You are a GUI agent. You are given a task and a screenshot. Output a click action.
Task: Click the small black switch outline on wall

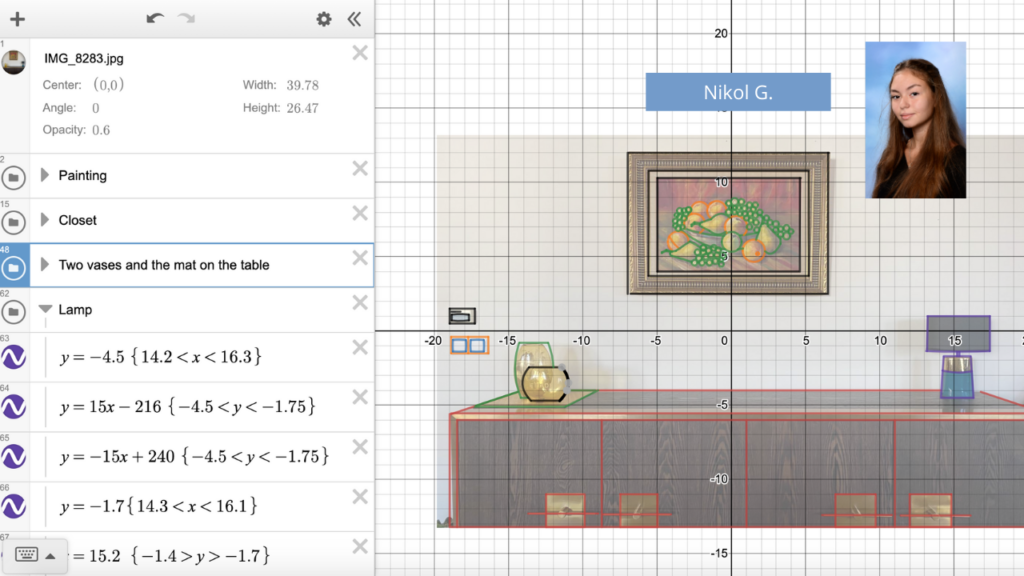(x=462, y=316)
